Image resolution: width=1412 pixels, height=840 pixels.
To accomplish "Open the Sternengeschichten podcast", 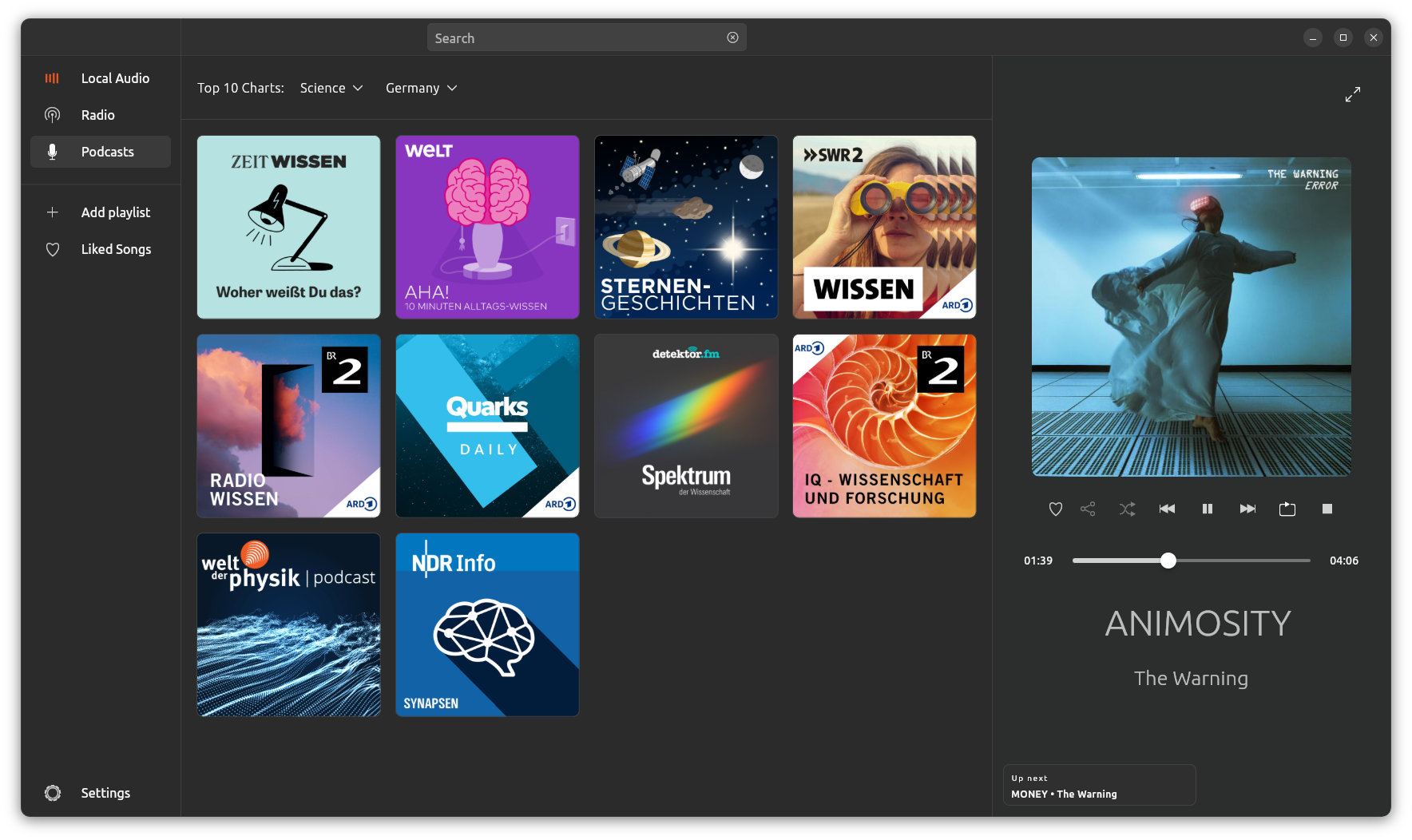I will (686, 227).
